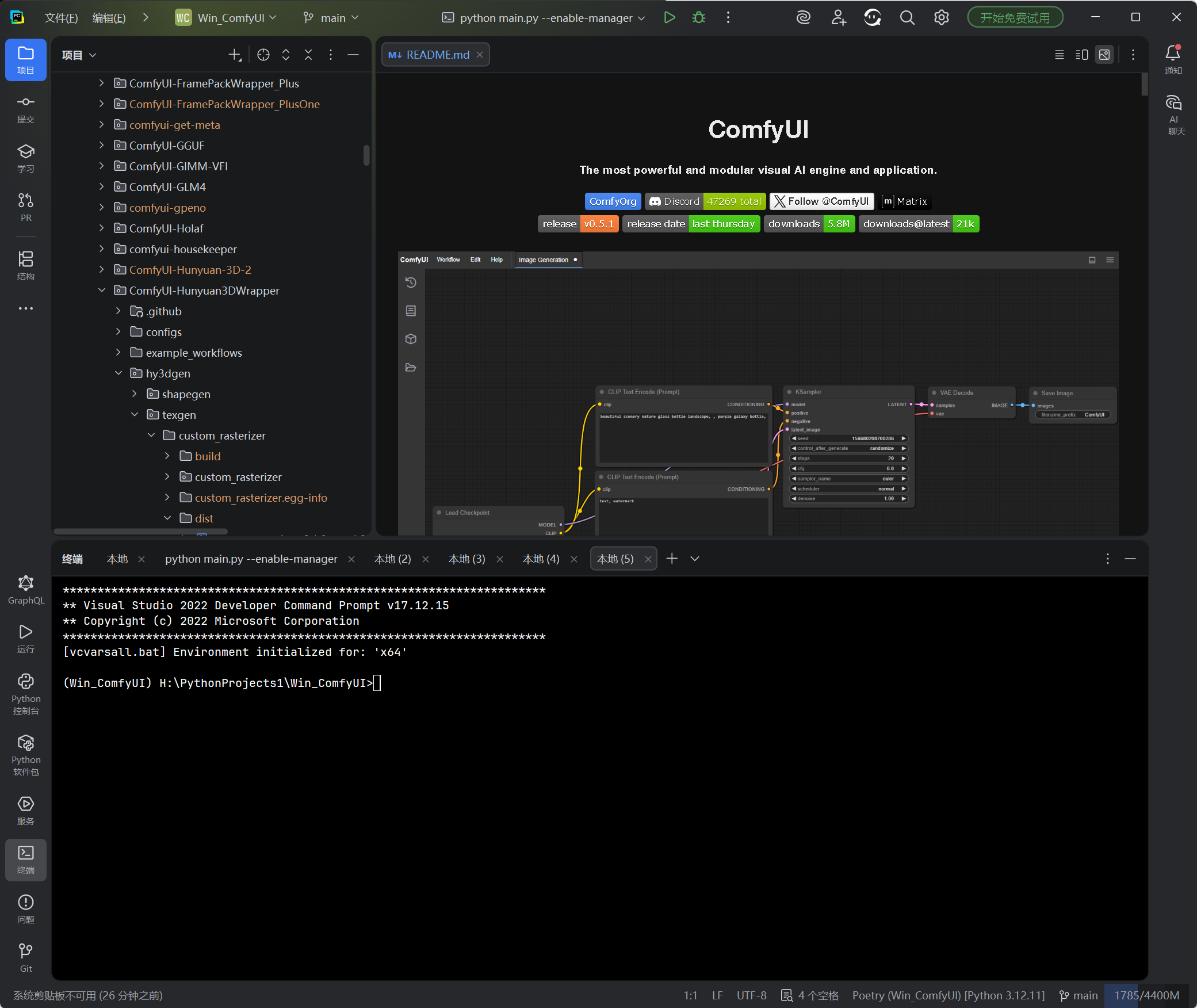Click the 开始免费试用 button
This screenshot has height=1008, width=1197.
1015,17
